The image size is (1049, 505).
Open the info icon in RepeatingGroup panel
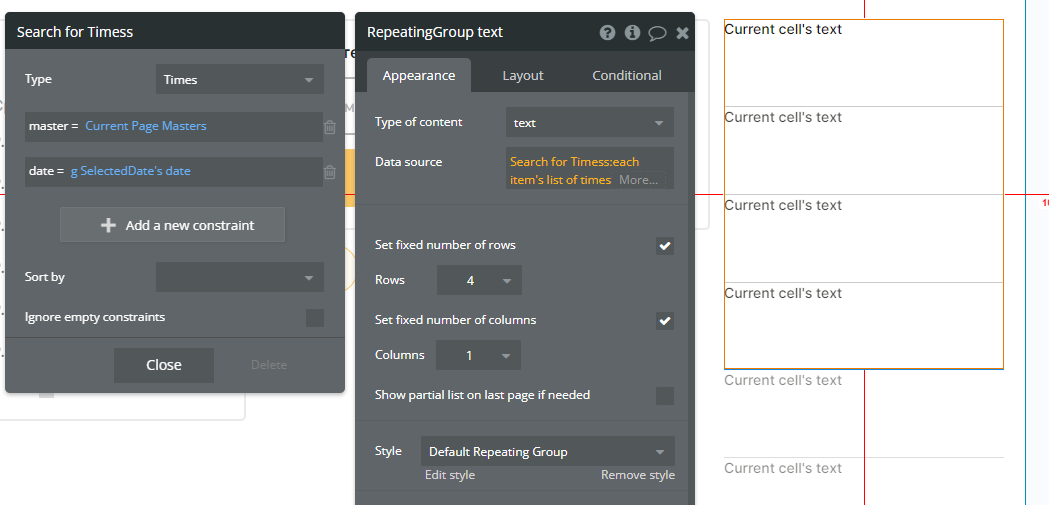[x=632, y=32]
